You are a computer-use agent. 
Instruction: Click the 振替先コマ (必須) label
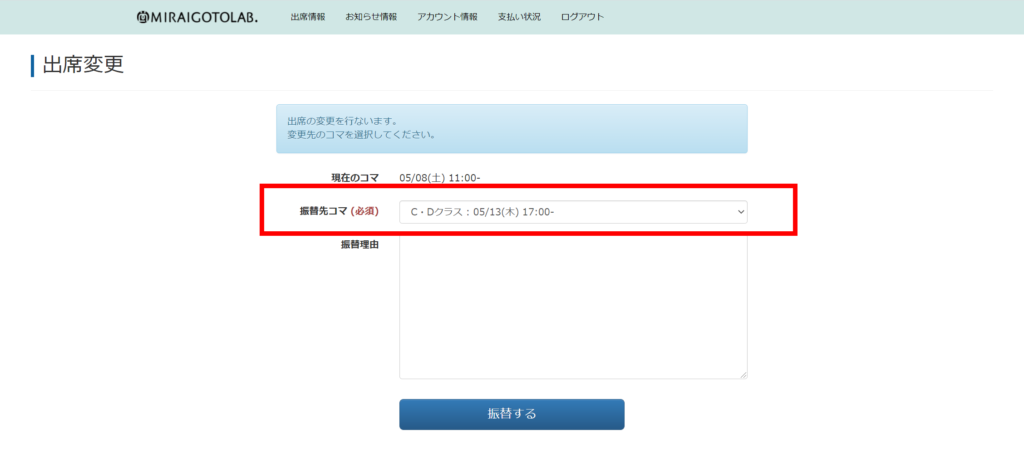(x=339, y=211)
